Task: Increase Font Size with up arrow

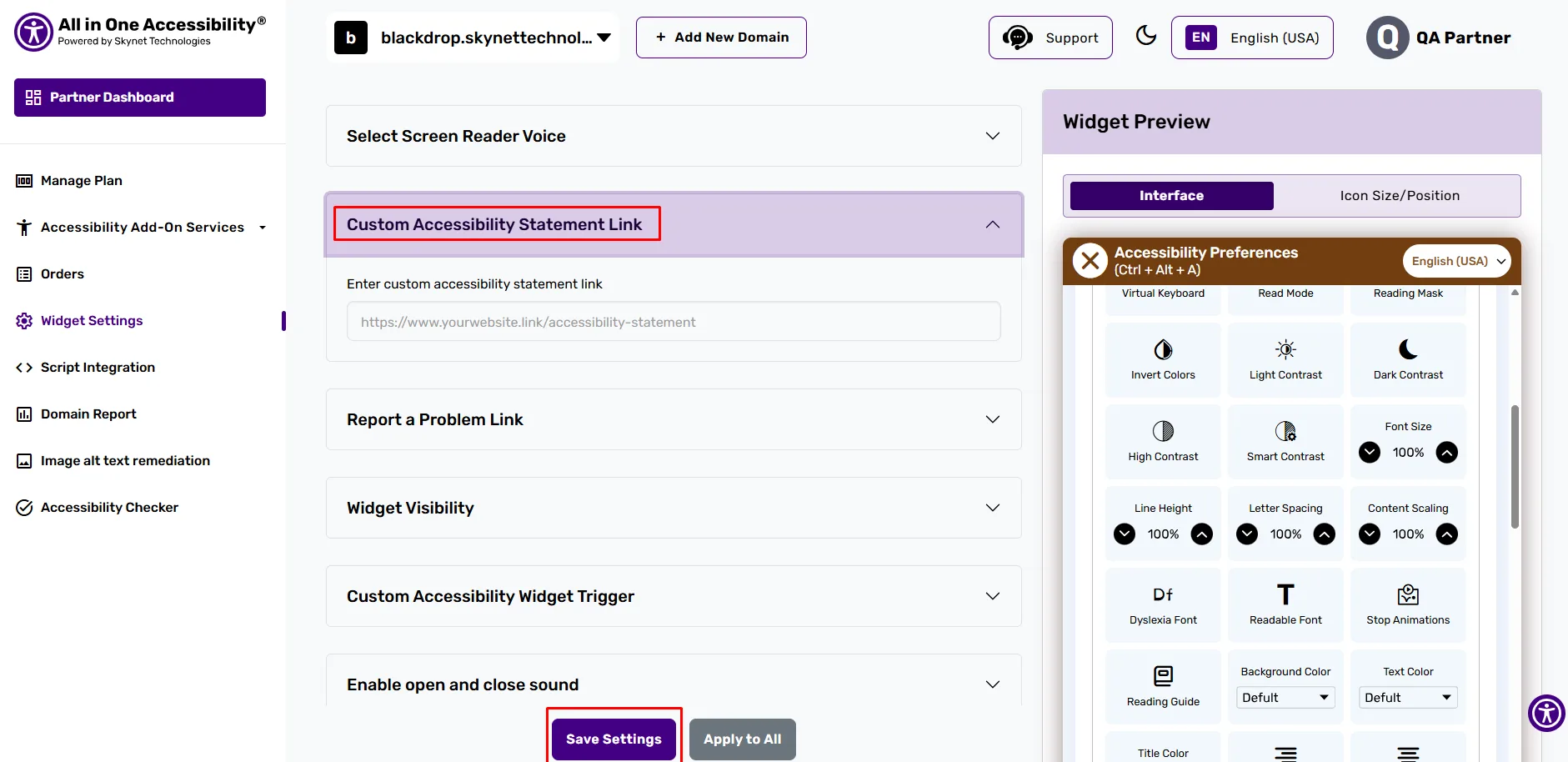Action: pyautogui.click(x=1447, y=452)
